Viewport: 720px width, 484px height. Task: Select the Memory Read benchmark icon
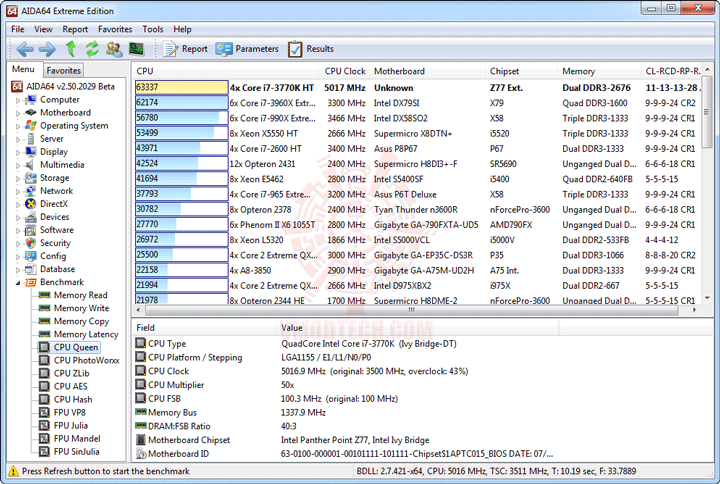click(45, 295)
